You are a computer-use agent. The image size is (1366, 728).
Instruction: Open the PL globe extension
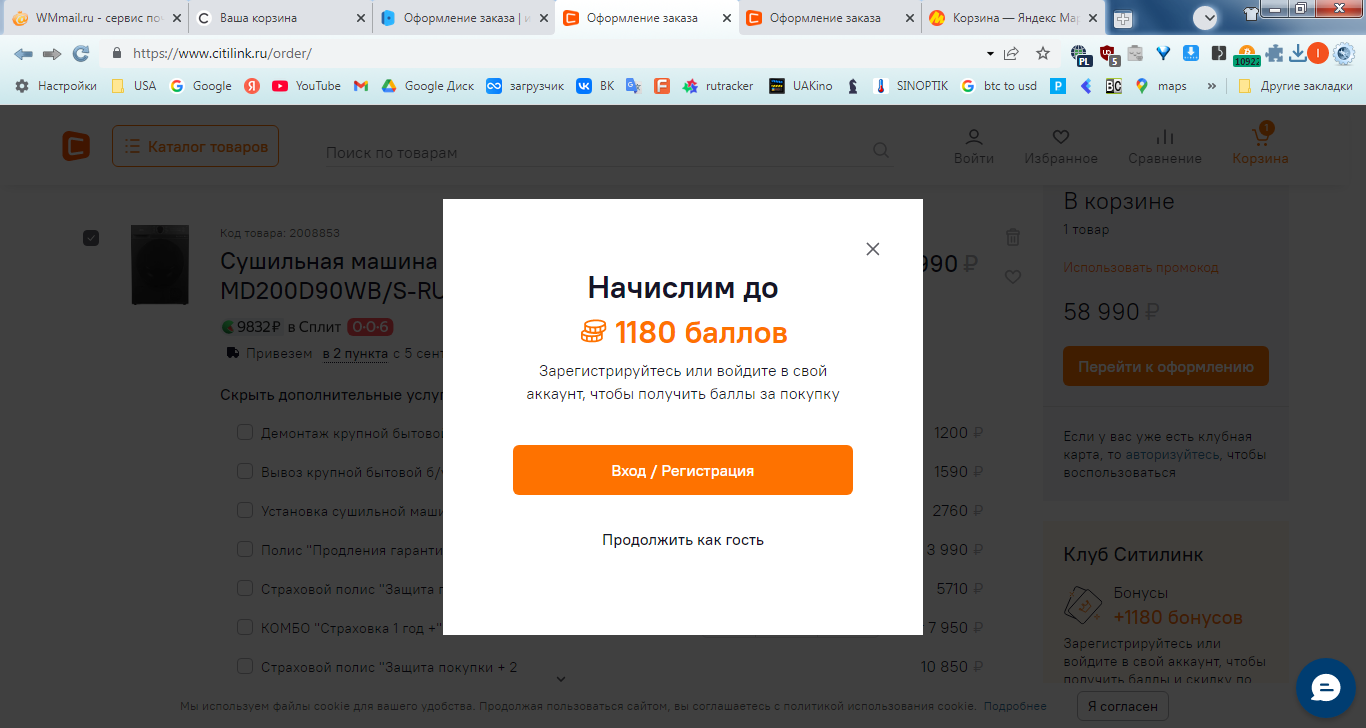[1081, 54]
